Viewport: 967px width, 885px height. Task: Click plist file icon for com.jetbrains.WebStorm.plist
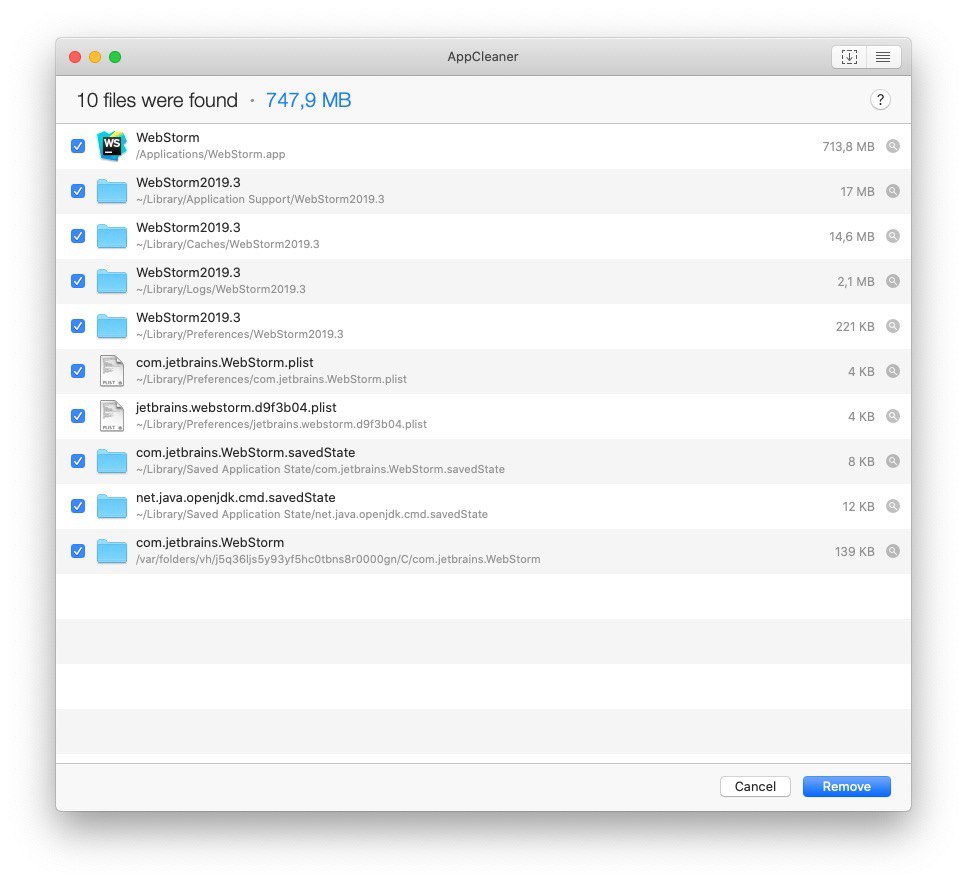[112, 371]
